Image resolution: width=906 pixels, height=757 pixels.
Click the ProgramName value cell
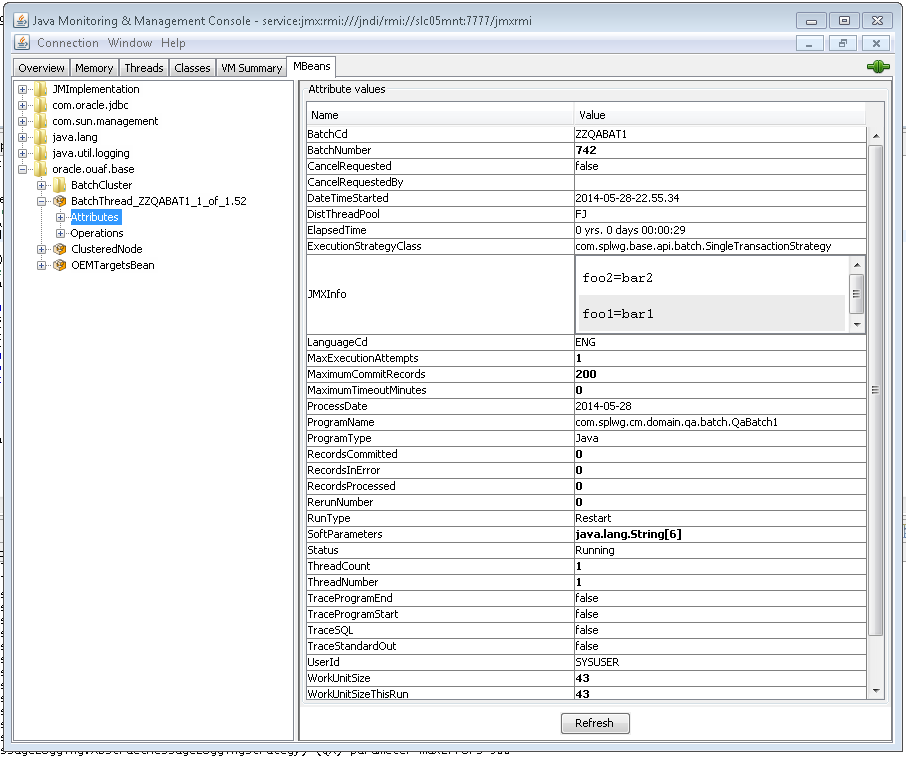(720, 422)
